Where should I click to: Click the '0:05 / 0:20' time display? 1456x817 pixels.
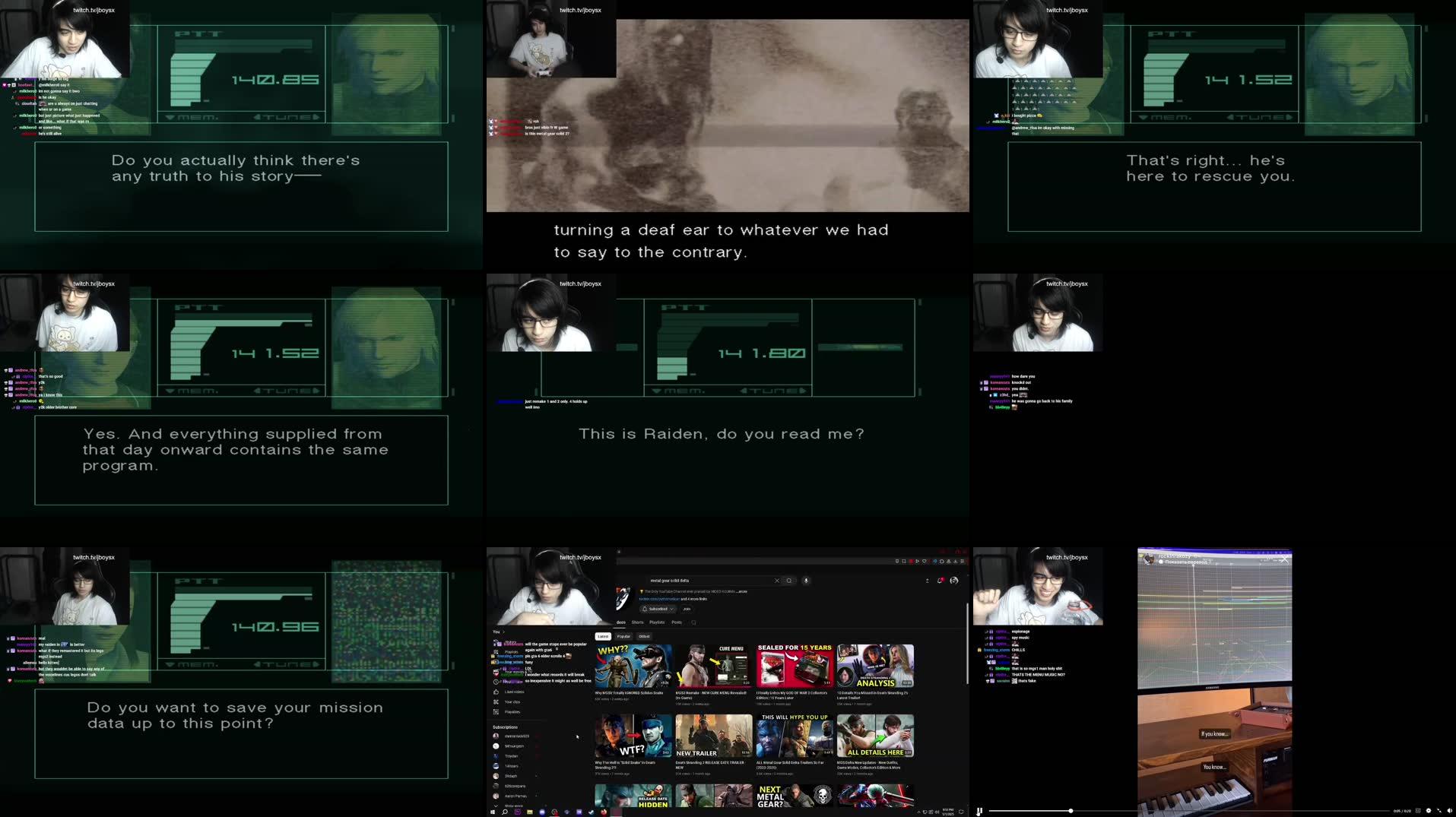(1402, 811)
